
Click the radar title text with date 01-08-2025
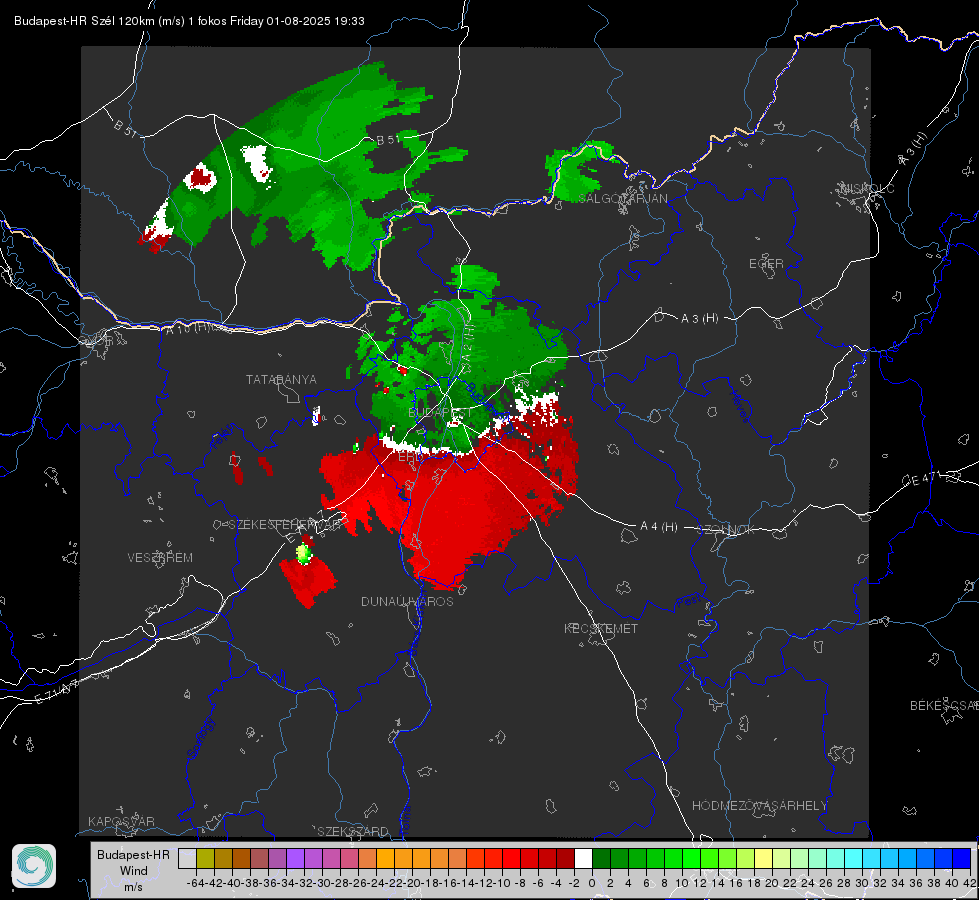coord(189,21)
